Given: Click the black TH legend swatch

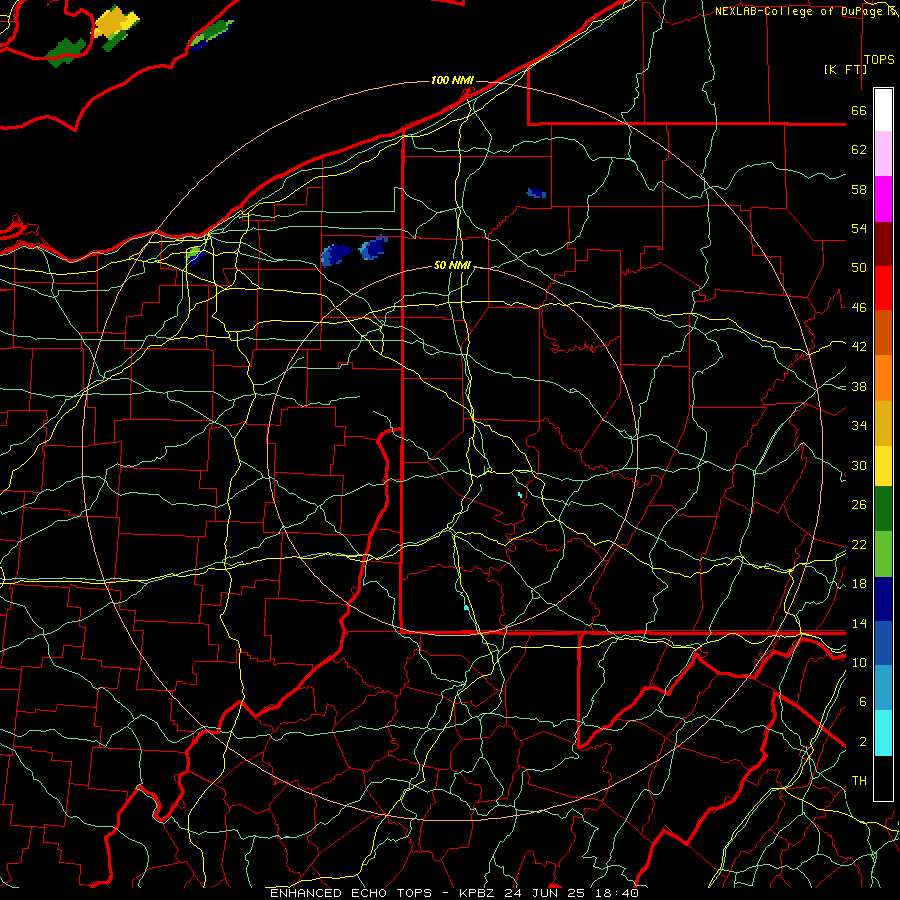Looking at the screenshot, I should (883, 778).
